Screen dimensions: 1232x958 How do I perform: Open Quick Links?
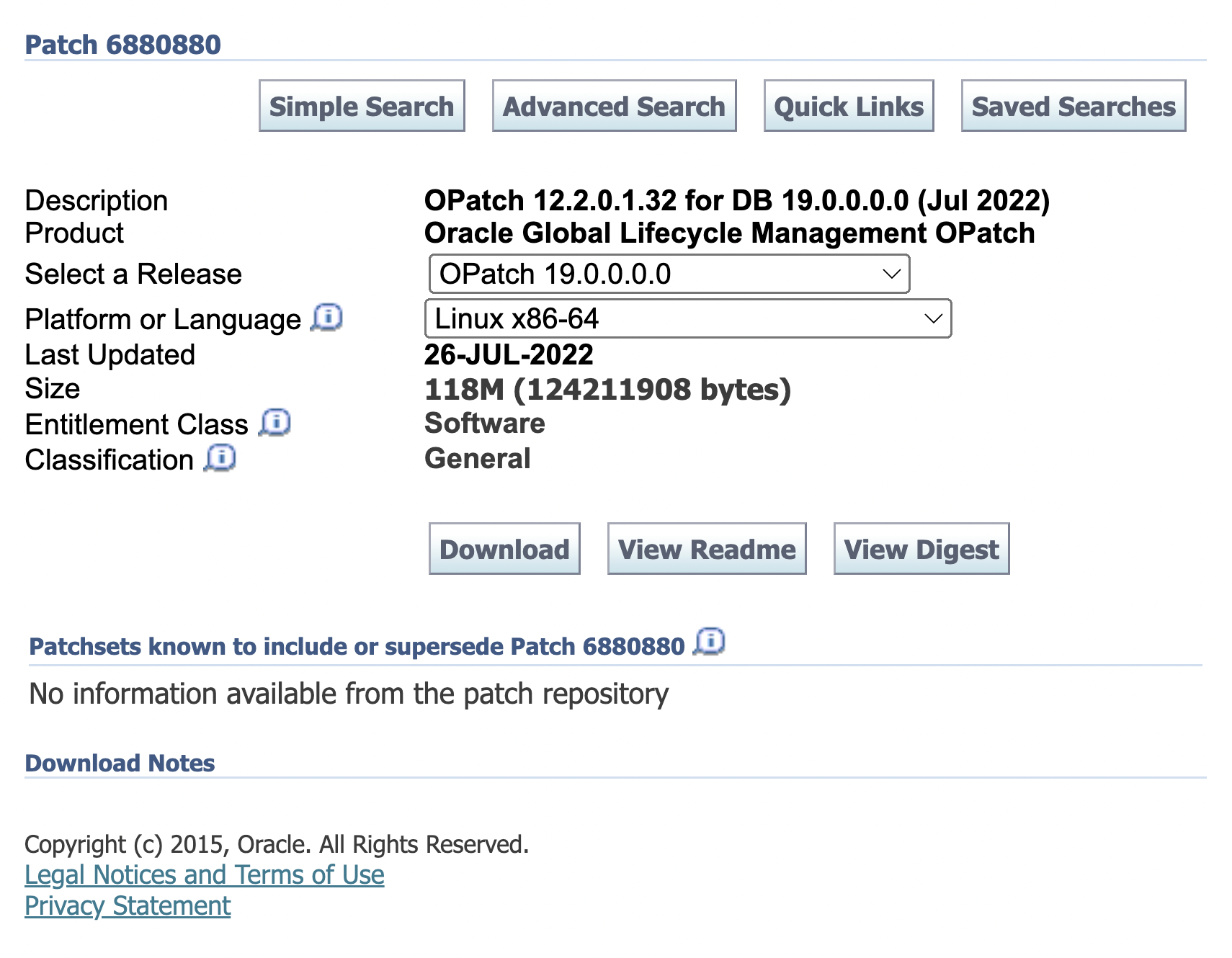(x=849, y=106)
